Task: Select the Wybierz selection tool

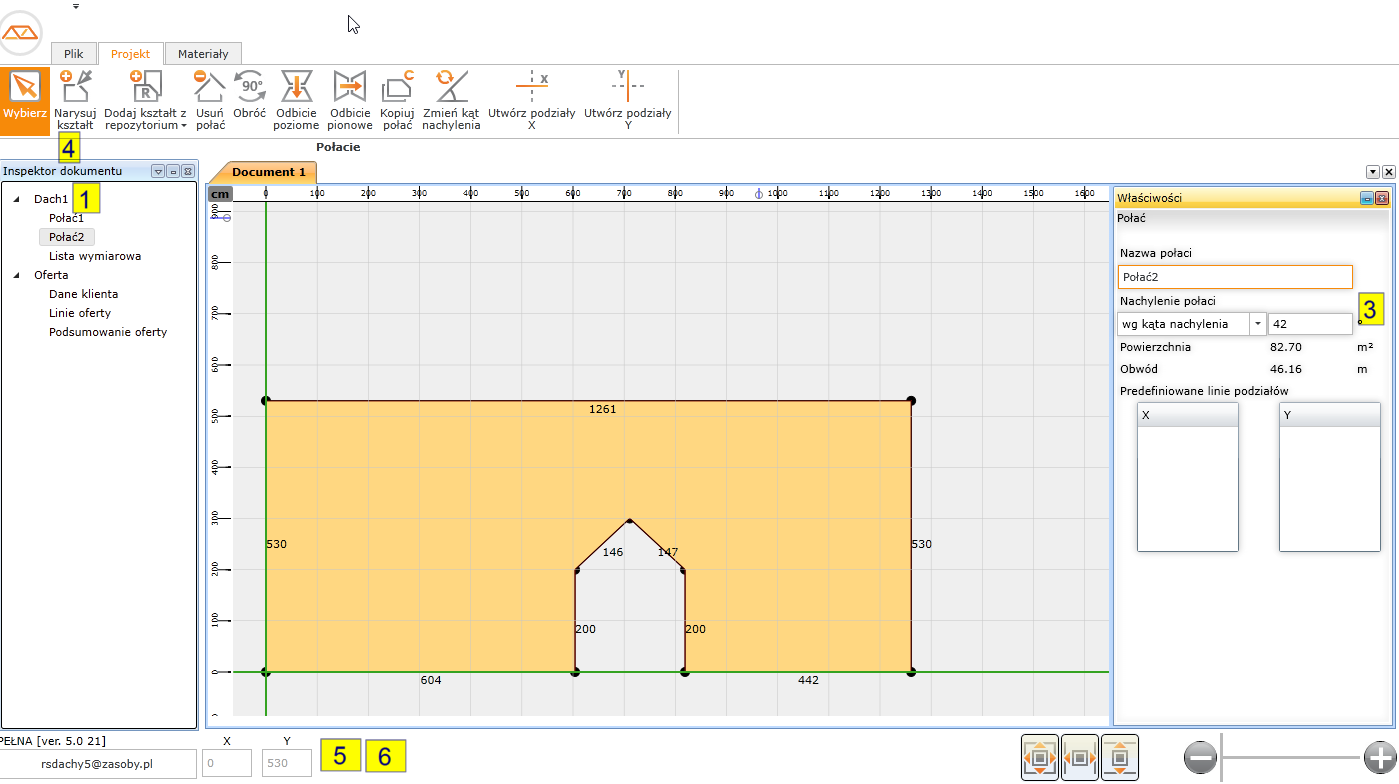Action: point(25,97)
